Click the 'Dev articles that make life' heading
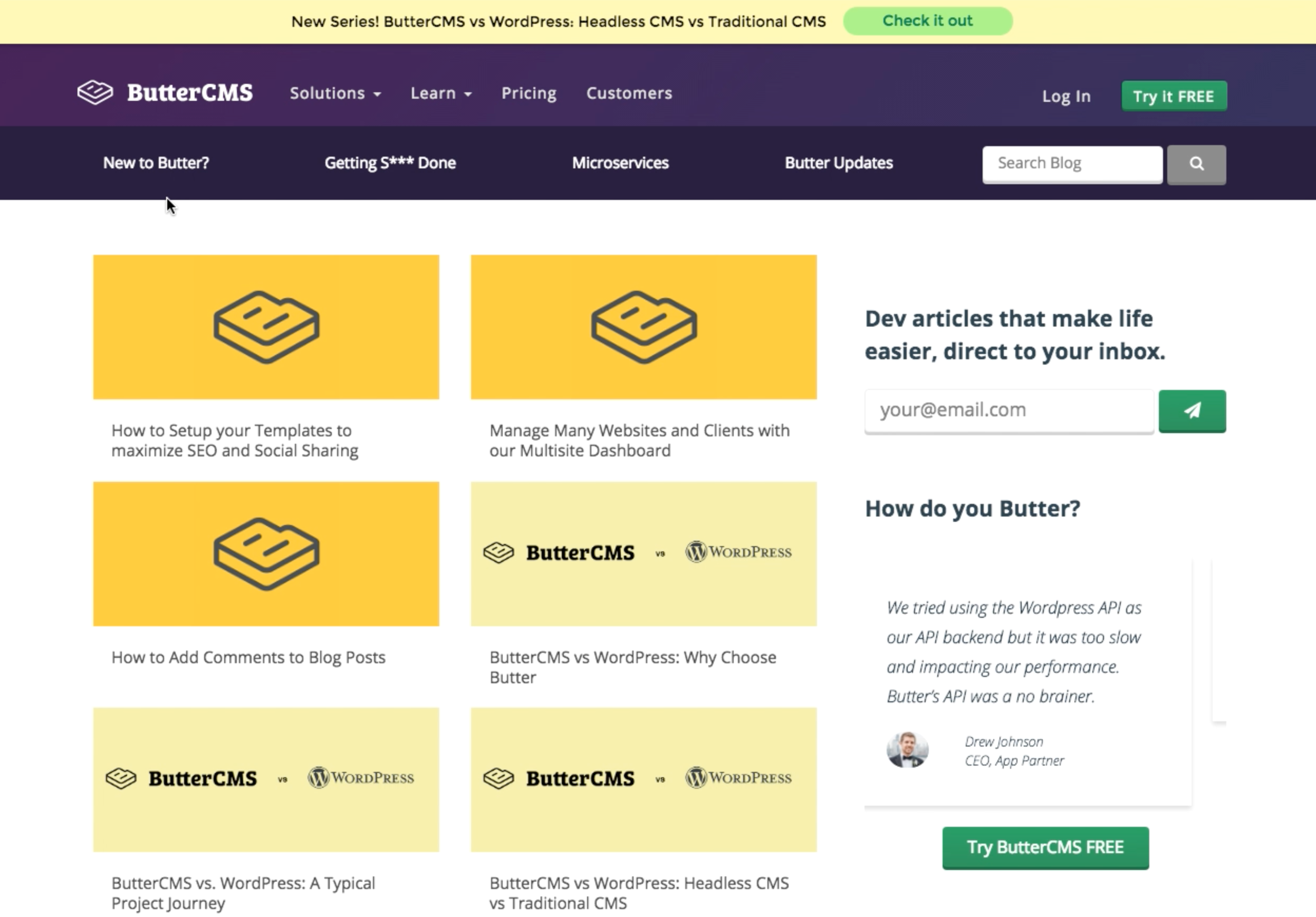 (1015, 335)
